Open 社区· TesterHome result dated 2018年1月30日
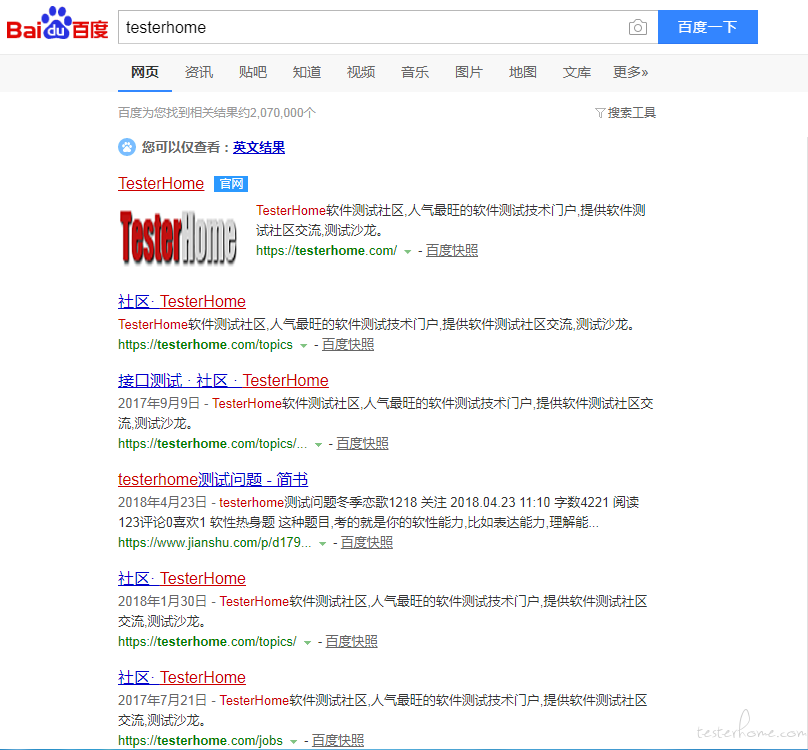Image resolution: width=808 pixels, height=750 pixels. point(182,578)
